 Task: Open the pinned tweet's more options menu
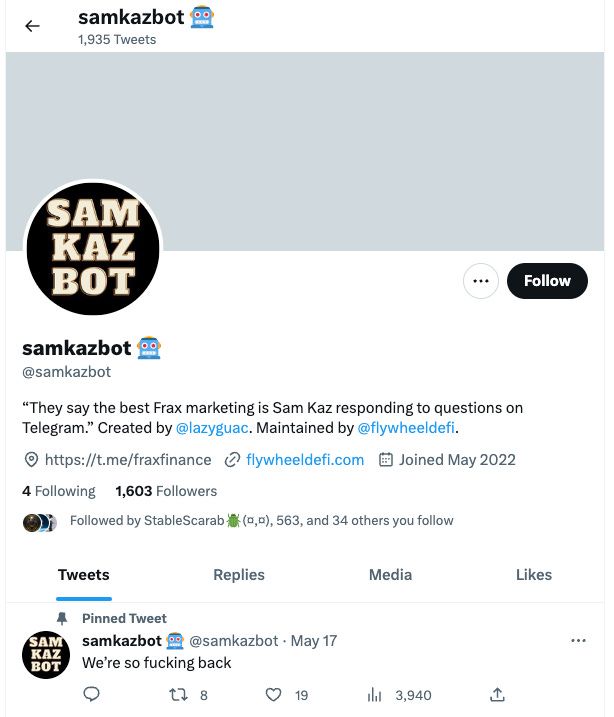[x=578, y=640]
